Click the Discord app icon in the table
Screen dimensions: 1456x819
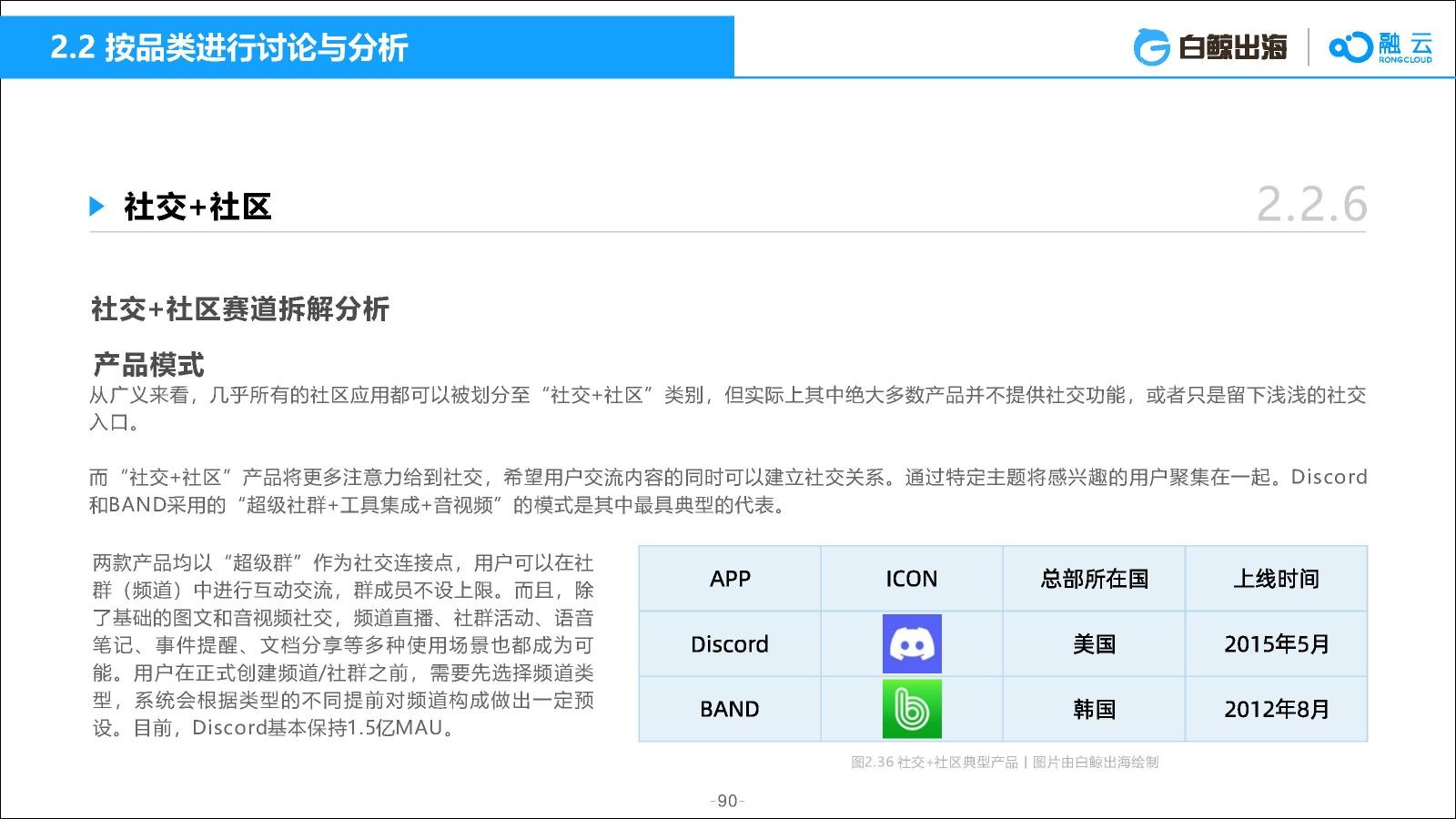pyautogui.click(x=912, y=643)
